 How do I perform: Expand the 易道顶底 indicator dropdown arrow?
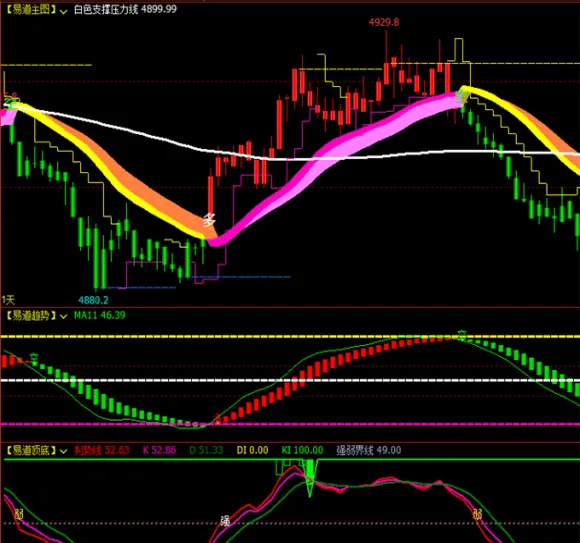tap(63, 451)
